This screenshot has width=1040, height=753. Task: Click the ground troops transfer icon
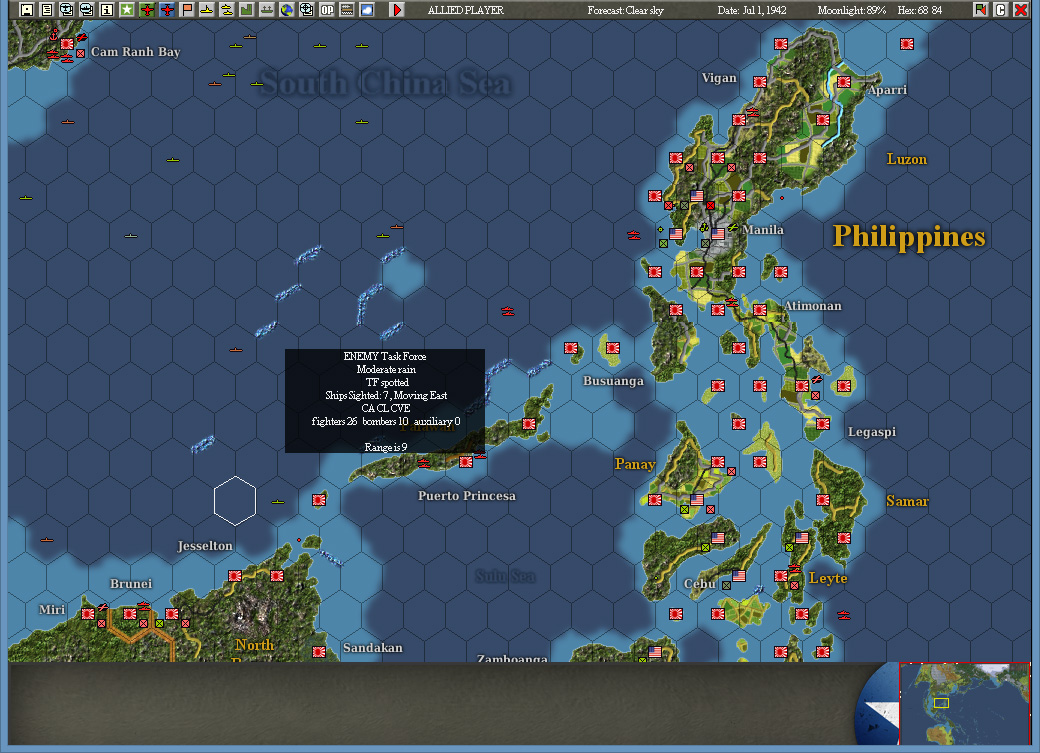(x=268, y=9)
